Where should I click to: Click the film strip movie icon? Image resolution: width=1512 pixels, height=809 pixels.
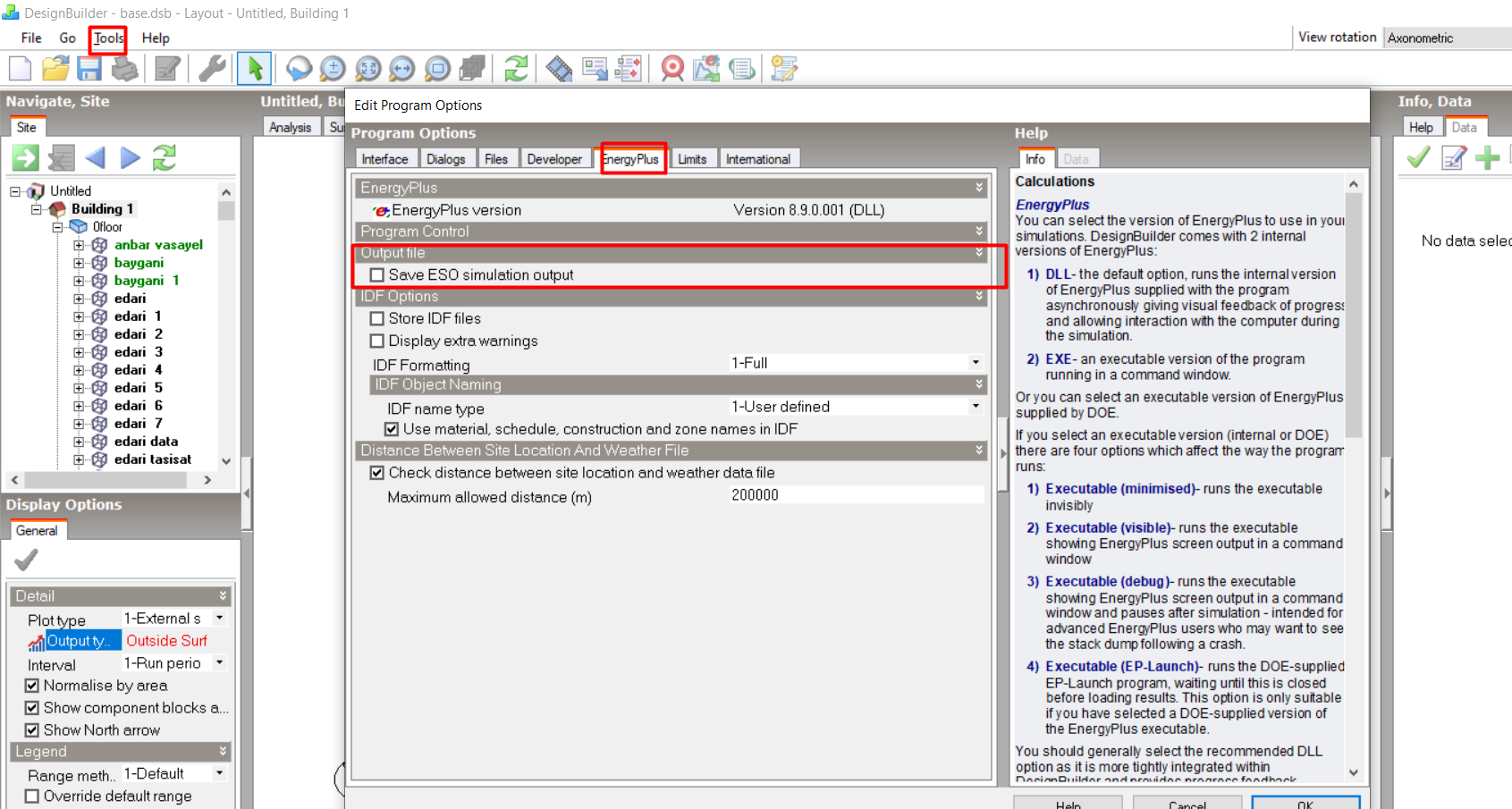[x=559, y=69]
